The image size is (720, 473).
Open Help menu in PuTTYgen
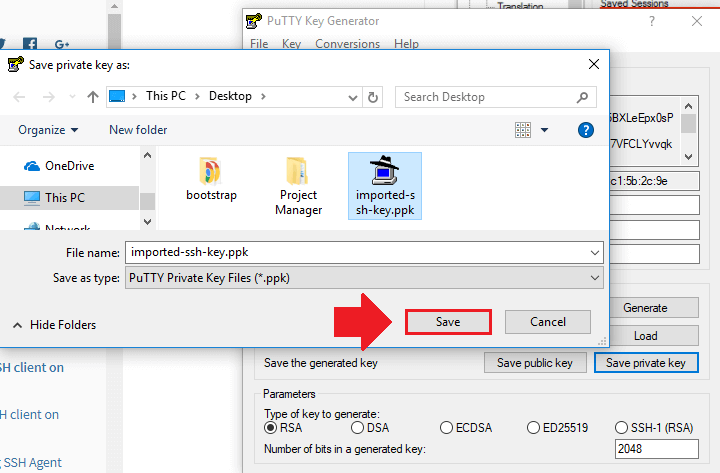point(406,44)
